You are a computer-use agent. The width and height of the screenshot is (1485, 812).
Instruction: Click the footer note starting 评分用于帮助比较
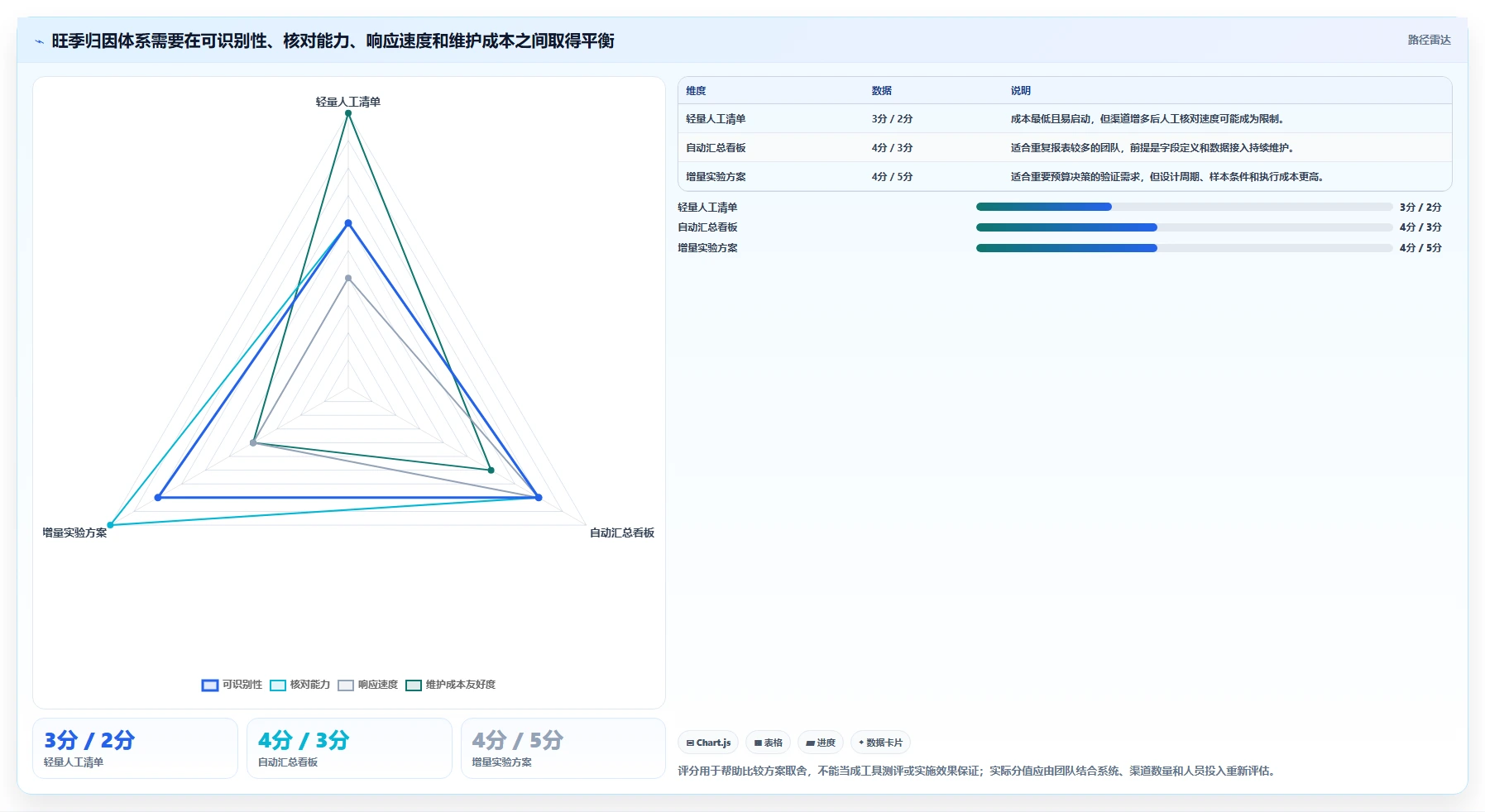tap(978, 771)
